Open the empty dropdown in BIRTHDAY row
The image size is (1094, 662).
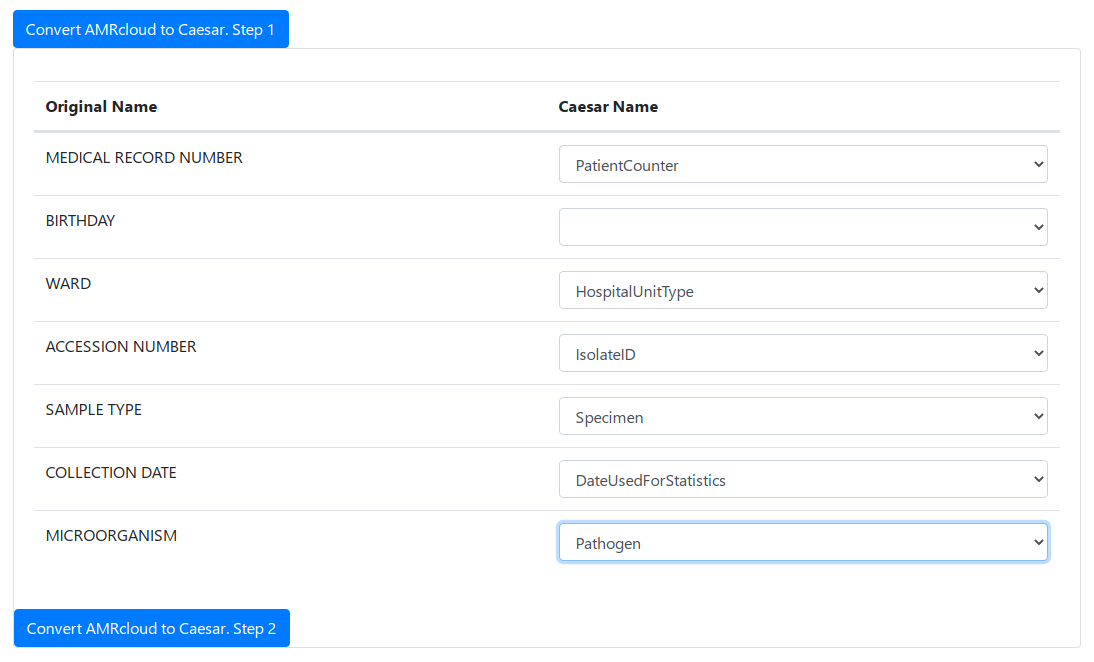(x=803, y=227)
